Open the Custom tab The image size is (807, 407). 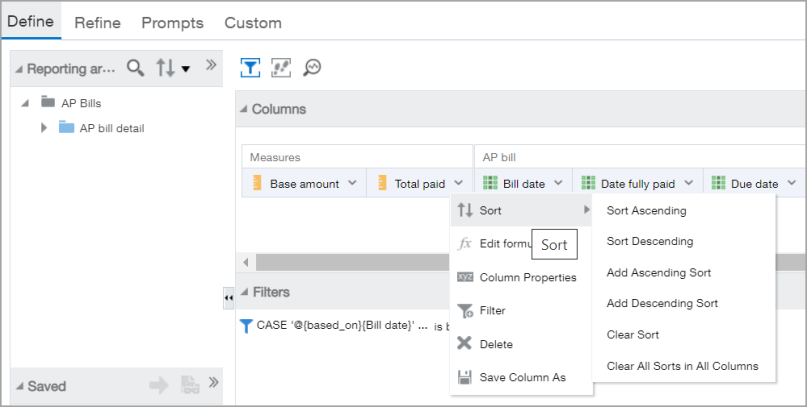(253, 22)
